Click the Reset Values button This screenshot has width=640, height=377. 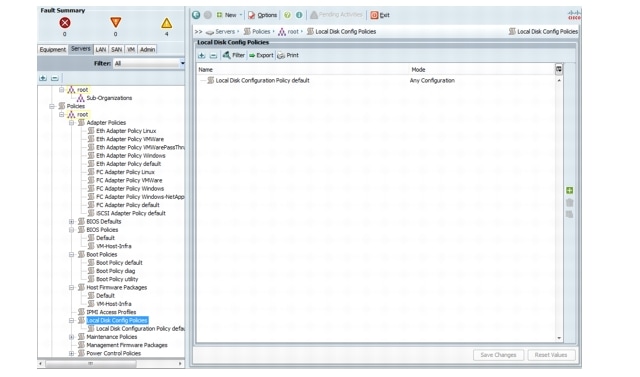[551, 355]
